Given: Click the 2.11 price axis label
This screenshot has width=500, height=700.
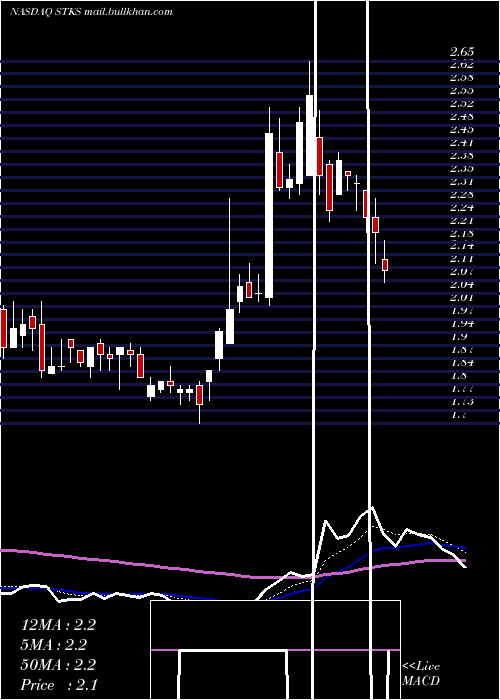Looking at the screenshot, I should pos(462,259).
